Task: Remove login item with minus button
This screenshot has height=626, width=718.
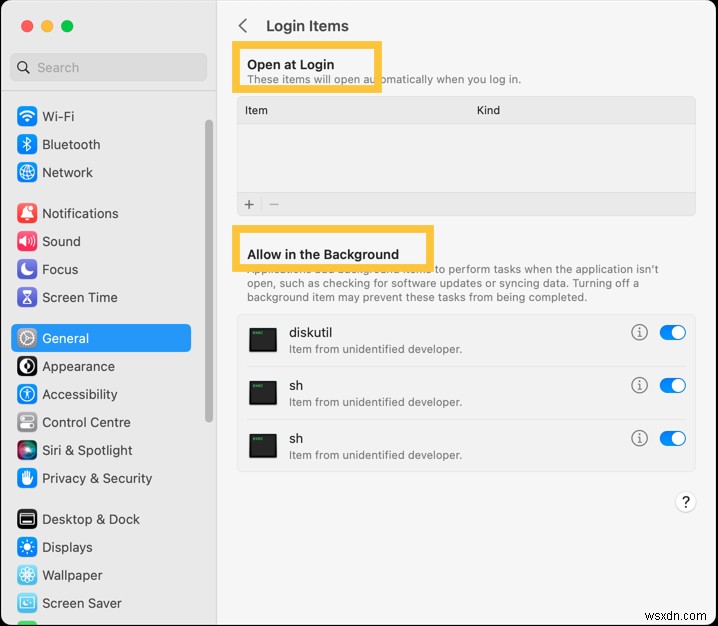Action: pos(274,204)
